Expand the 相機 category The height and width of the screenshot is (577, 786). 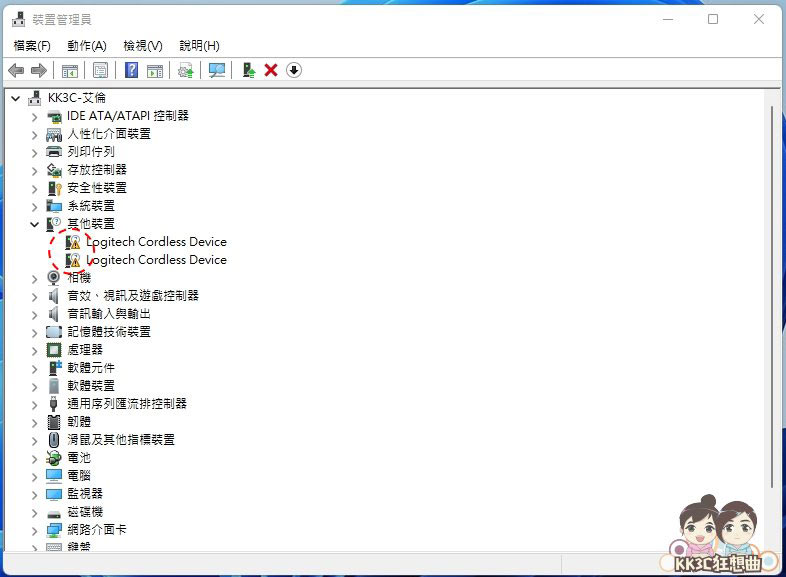tap(34, 279)
